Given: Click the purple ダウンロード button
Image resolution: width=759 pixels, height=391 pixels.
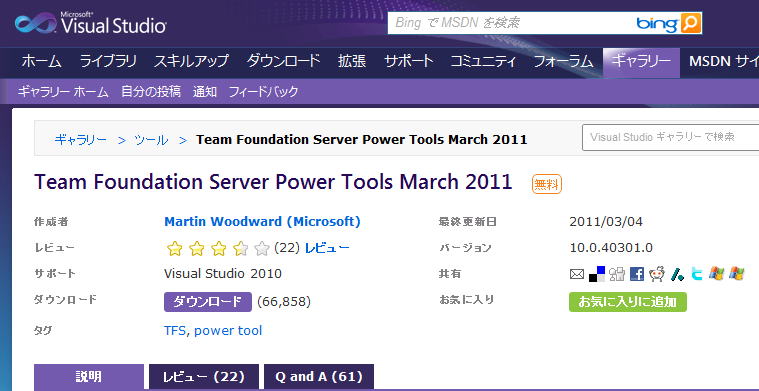Looking at the screenshot, I should (208, 301).
